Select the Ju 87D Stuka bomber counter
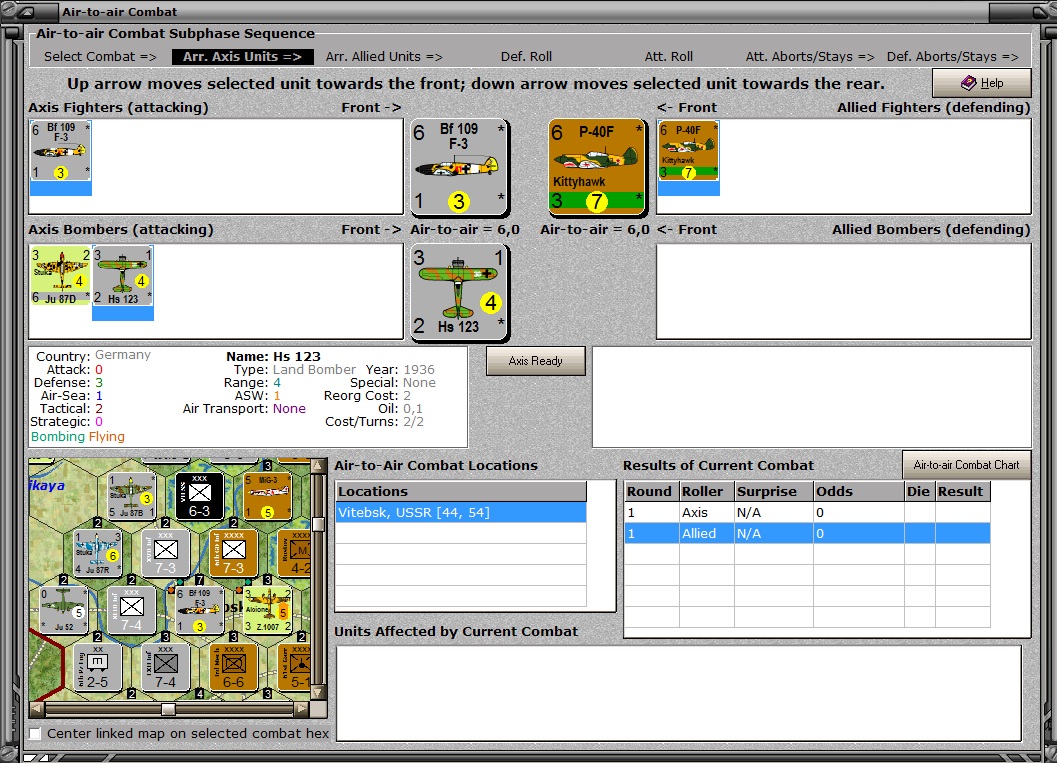 61,276
